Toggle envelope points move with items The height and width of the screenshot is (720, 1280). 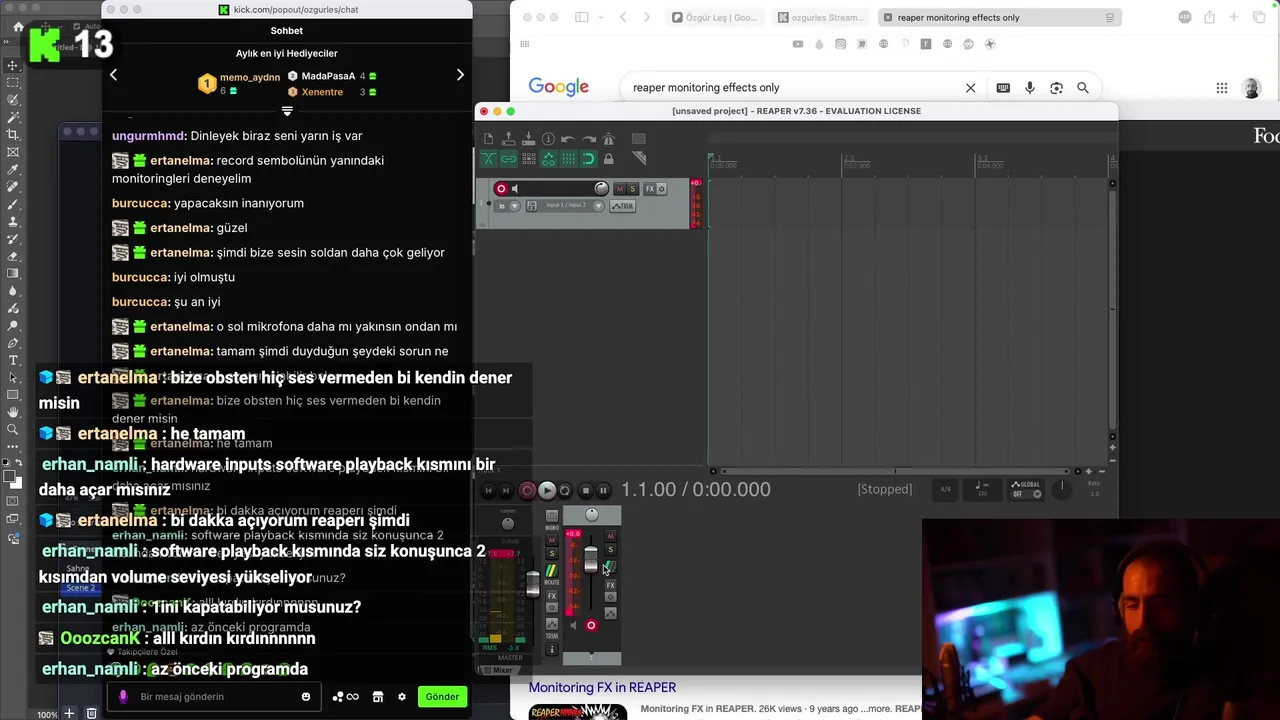(x=548, y=159)
